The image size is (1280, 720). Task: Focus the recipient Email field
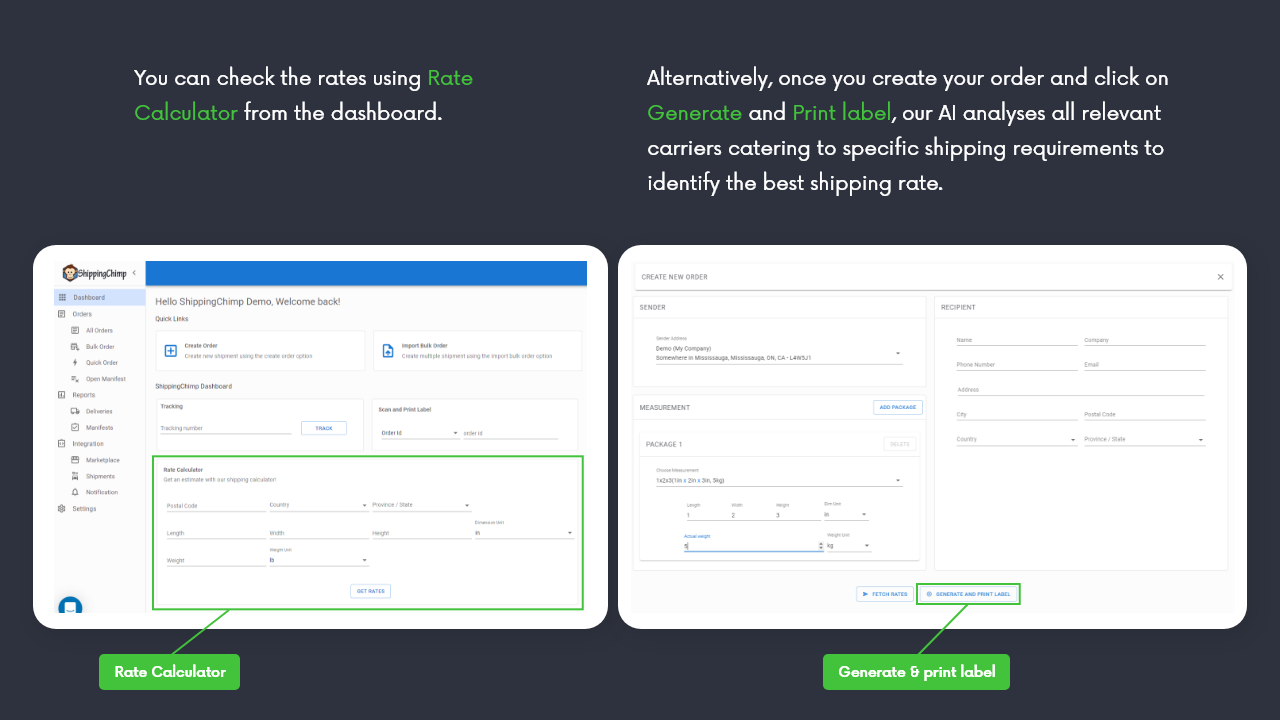tap(1144, 365)
